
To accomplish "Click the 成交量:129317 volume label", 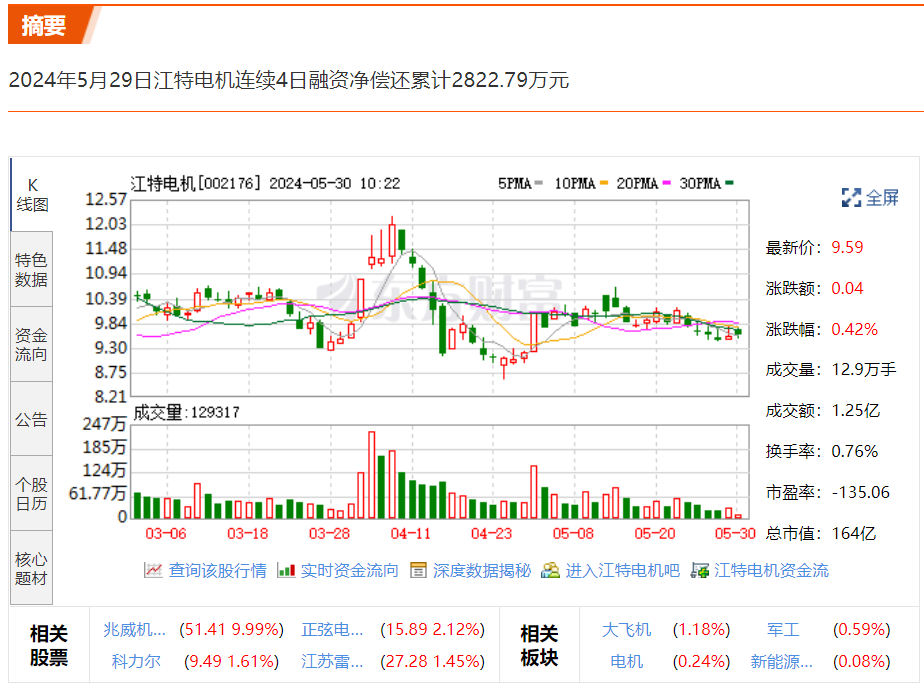I will click(186, 413).
